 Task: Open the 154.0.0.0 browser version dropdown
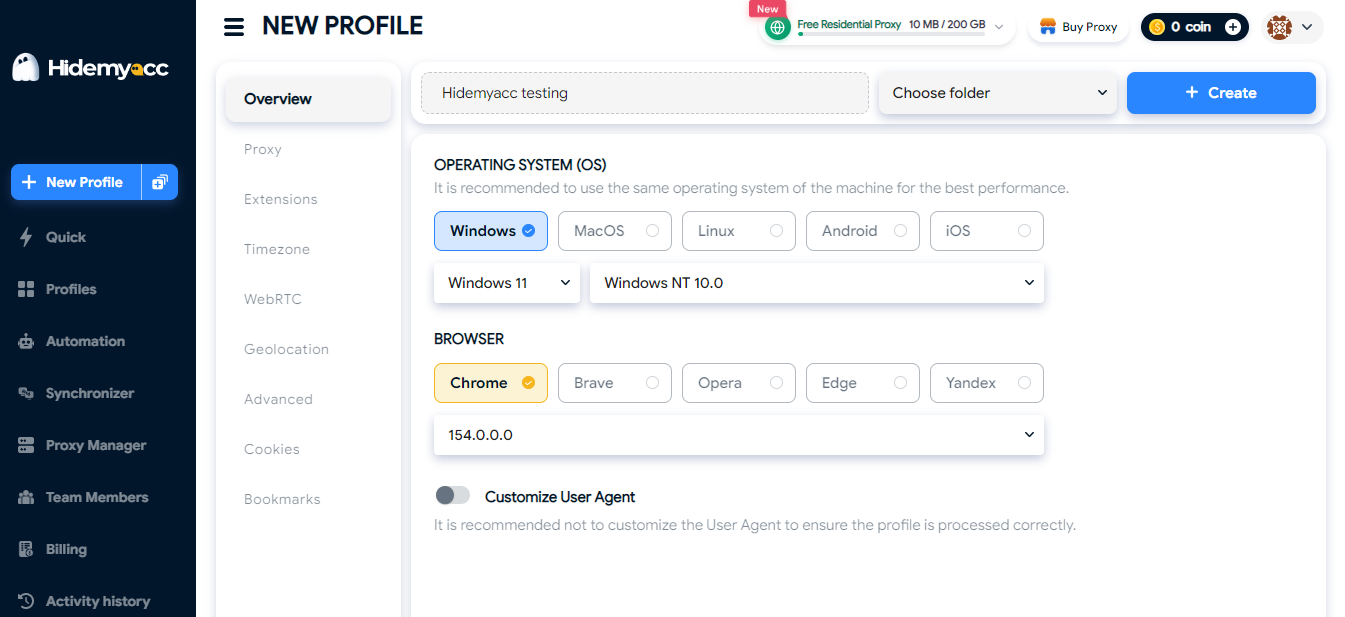(x=739, y=435)
